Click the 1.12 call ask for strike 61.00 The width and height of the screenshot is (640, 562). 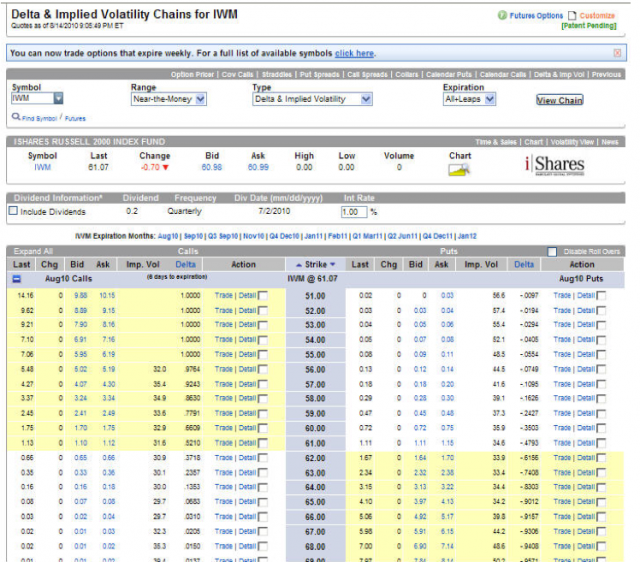tap(109, 443)
